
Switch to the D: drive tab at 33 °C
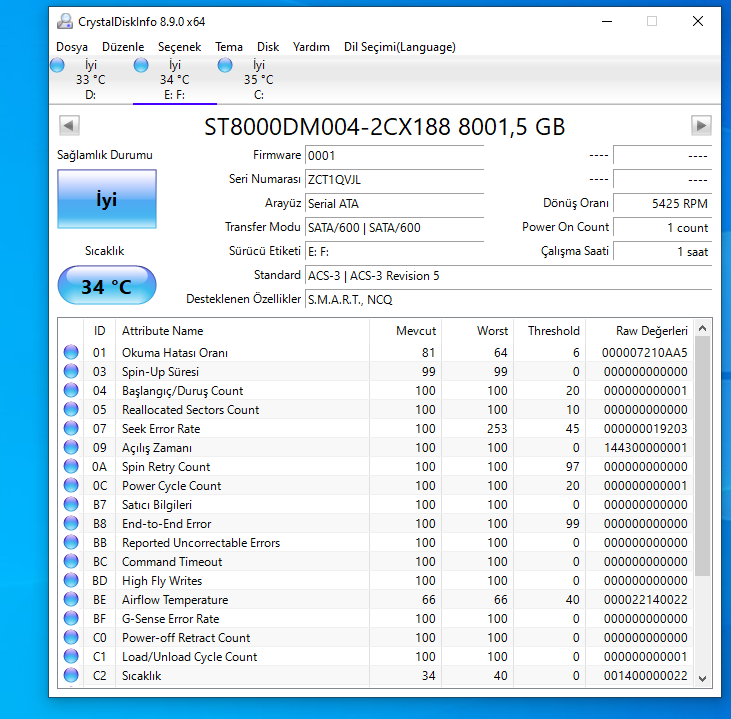point(90,80)
